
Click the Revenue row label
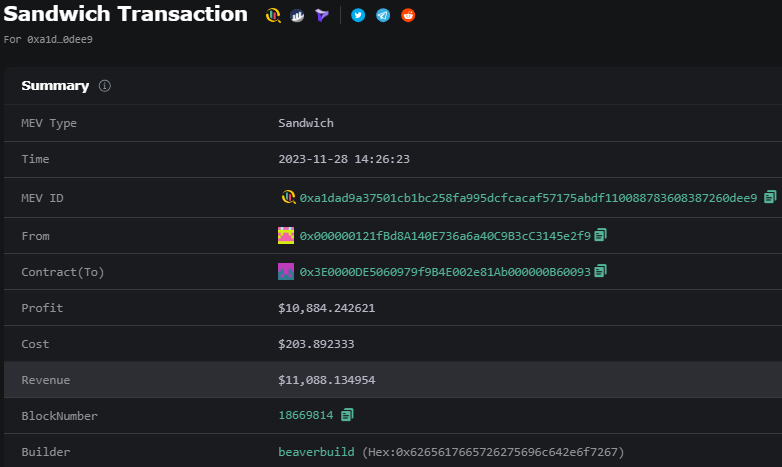click(45, 380)
